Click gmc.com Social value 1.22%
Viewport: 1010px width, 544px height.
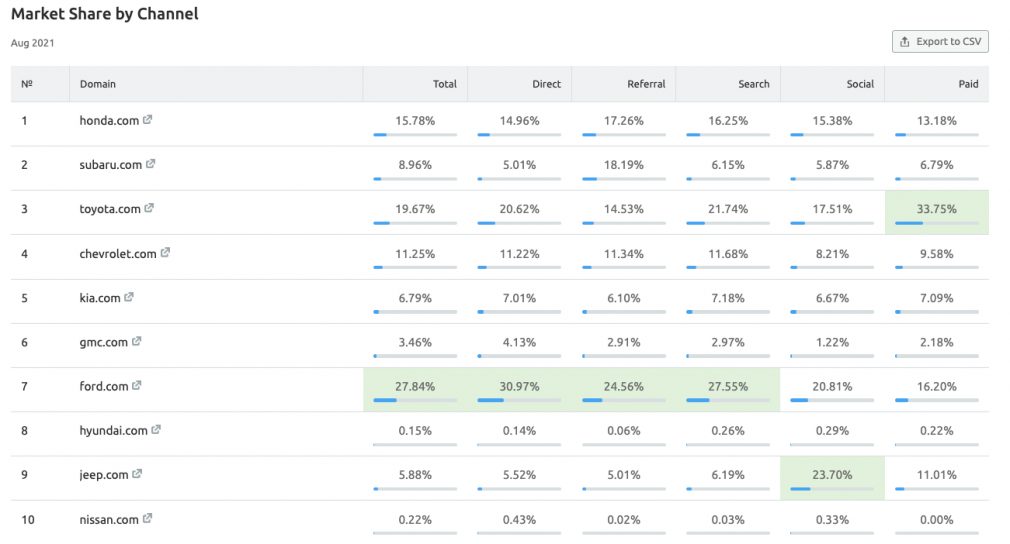832,342
